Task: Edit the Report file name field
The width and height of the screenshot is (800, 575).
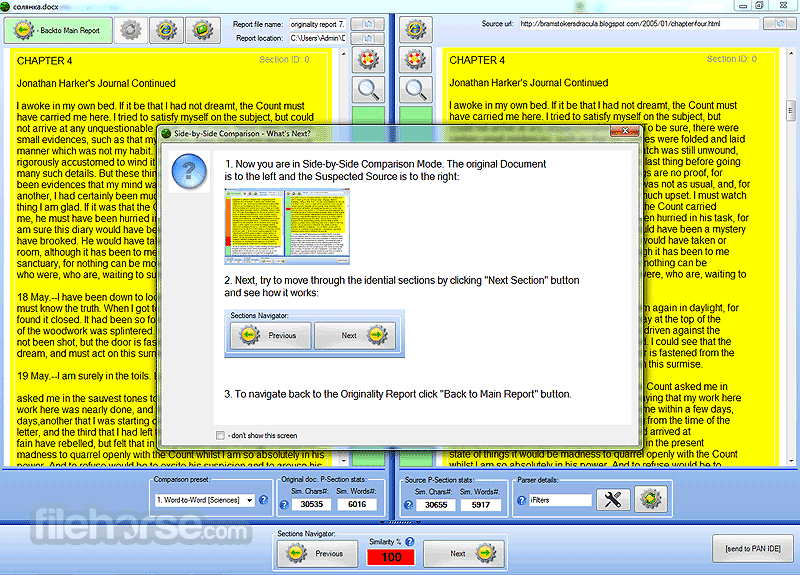Action: pyautogui.click(x=318, y=24)
